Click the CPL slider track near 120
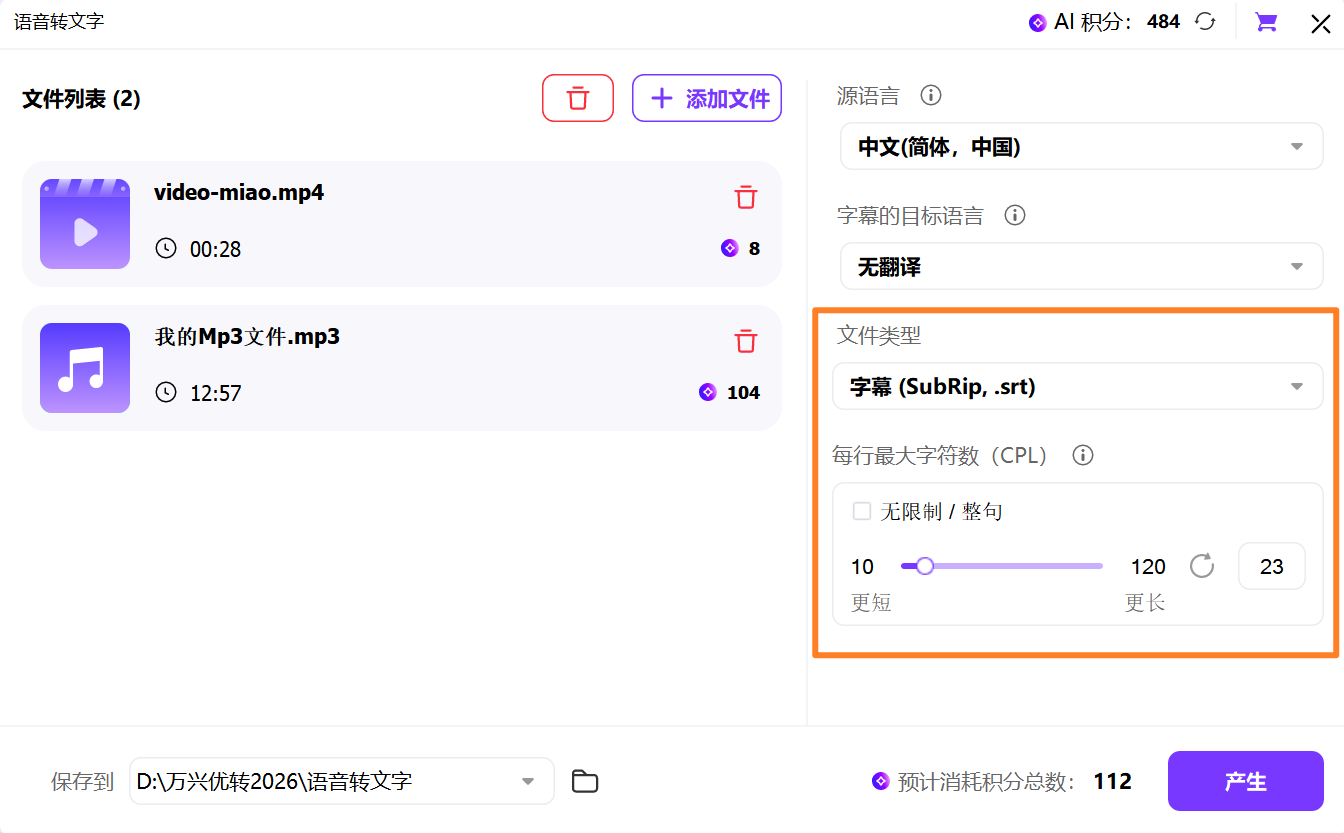 [x=1095, y=566]
